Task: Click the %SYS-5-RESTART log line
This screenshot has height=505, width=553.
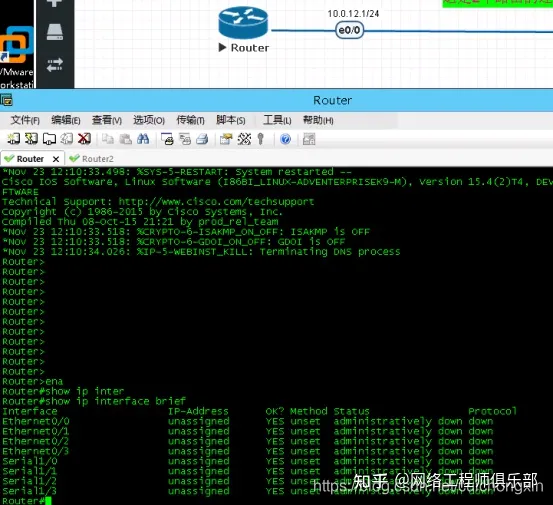Action: point(177,172)
